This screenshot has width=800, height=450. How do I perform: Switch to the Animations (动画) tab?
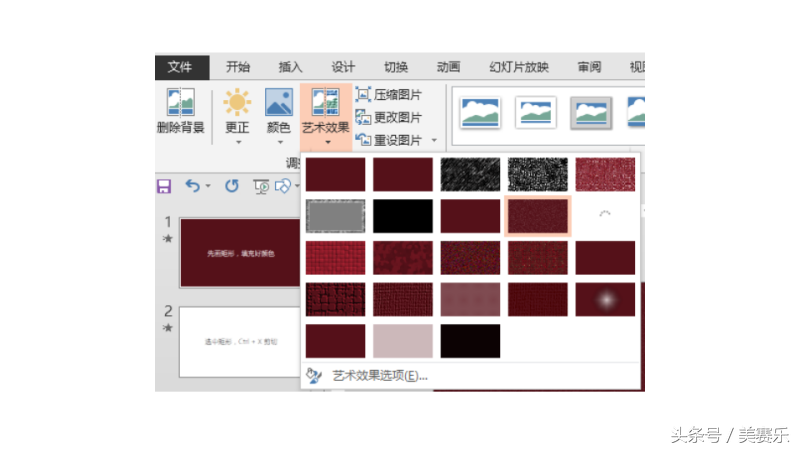click(448, 67)
